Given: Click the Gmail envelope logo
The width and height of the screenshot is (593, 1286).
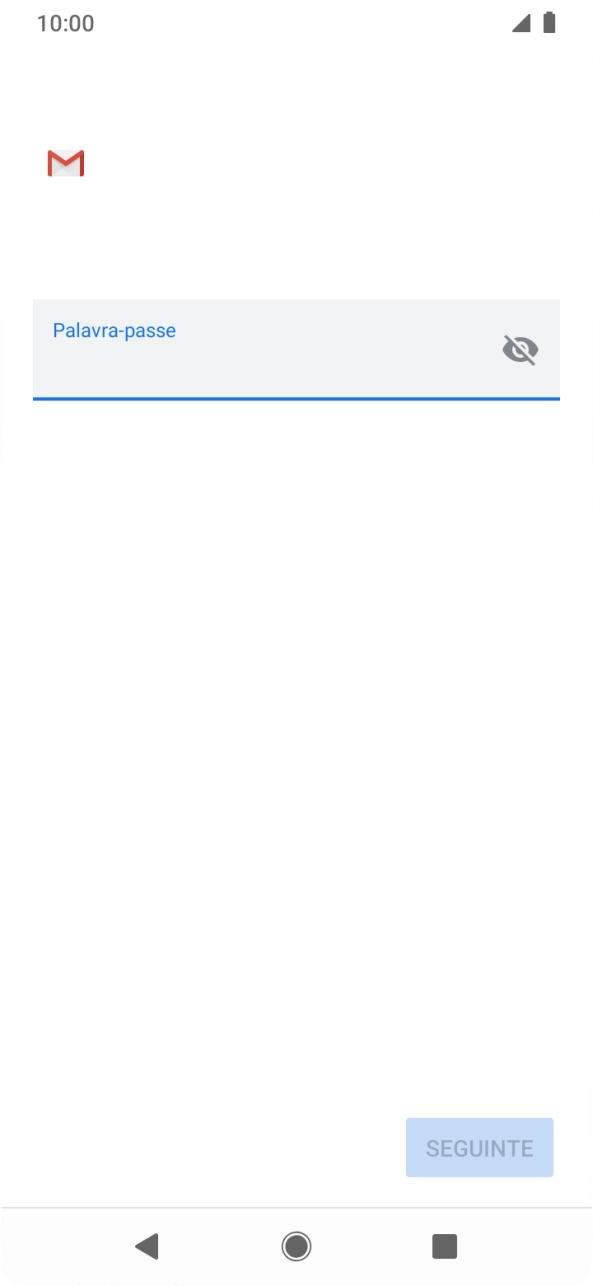Looking at the screenshot, I should point(66,163).
